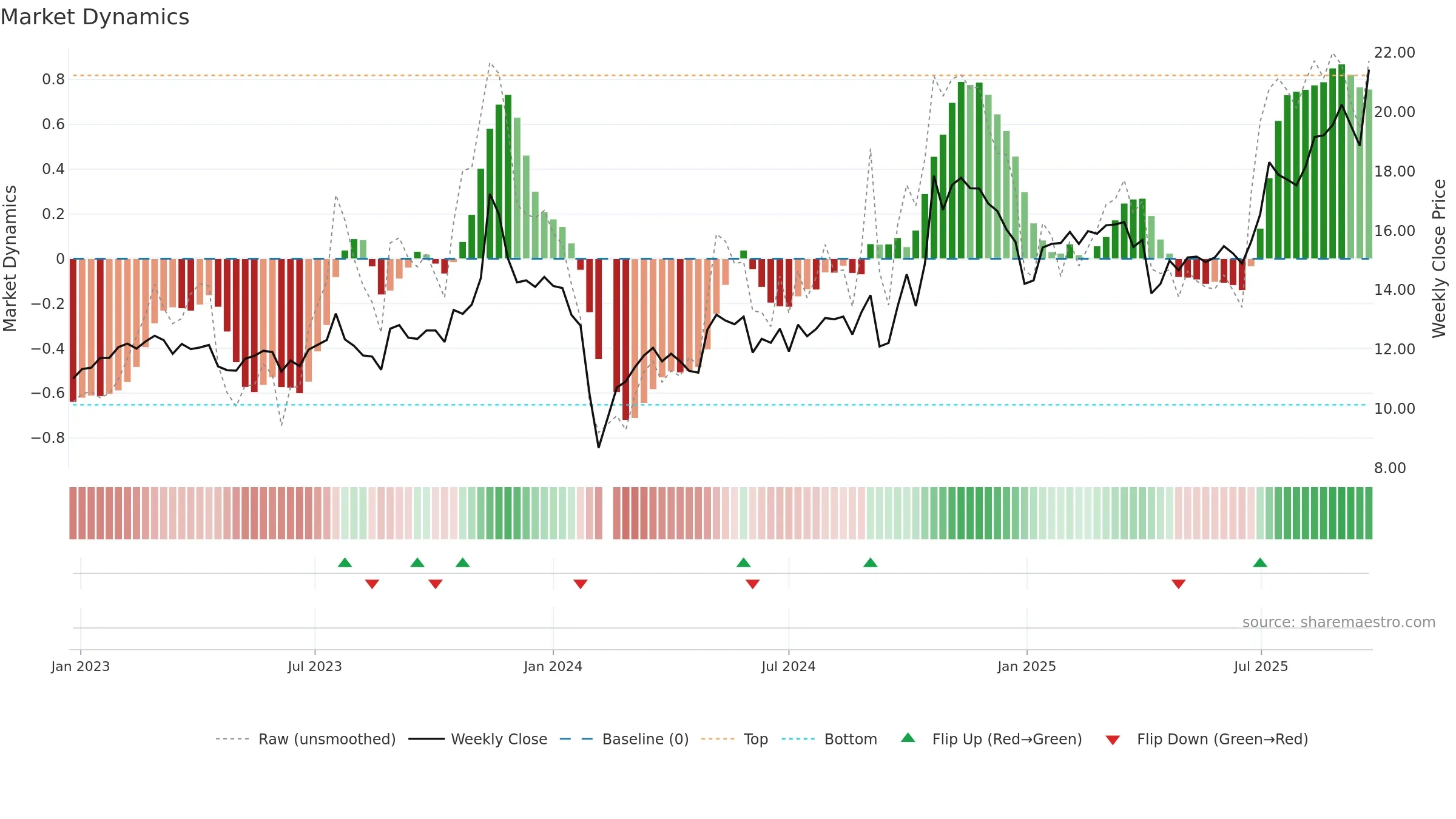Viewport: 1456px width, 819px height.
Task: Click the flip-up marker just before Jul 2025
Action: coord(1260,562)
